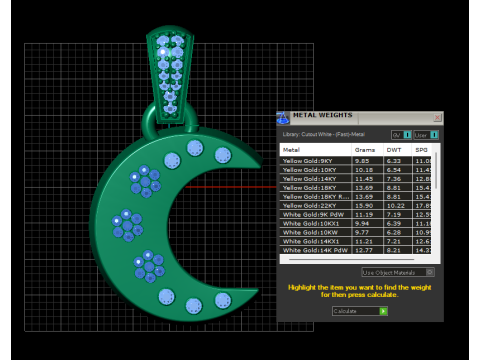Image resolution: width=480 pixels, height=360 pixels.
Task: Select the White Gold:10KX1 row
Action: tap(355, 224)
